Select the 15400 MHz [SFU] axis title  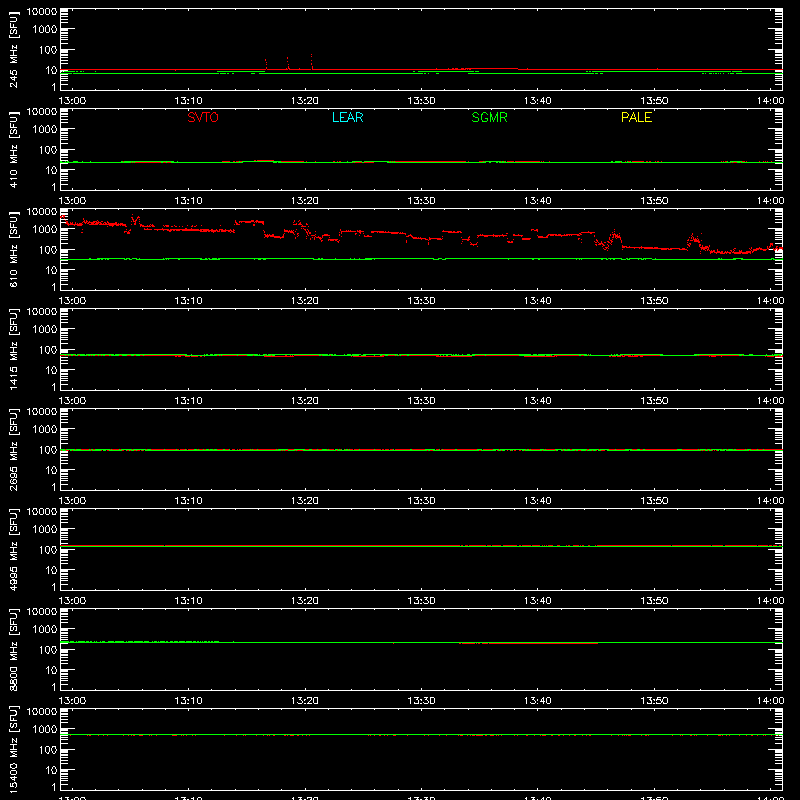tap(13, 749)
